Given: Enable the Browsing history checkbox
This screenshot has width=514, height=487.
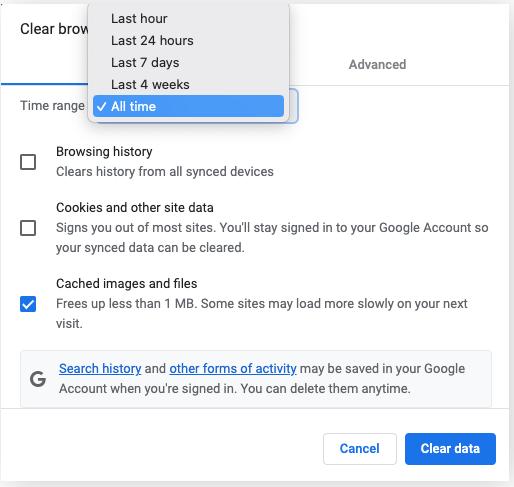Looking at the screenshot, I should [x=28, y=162].
